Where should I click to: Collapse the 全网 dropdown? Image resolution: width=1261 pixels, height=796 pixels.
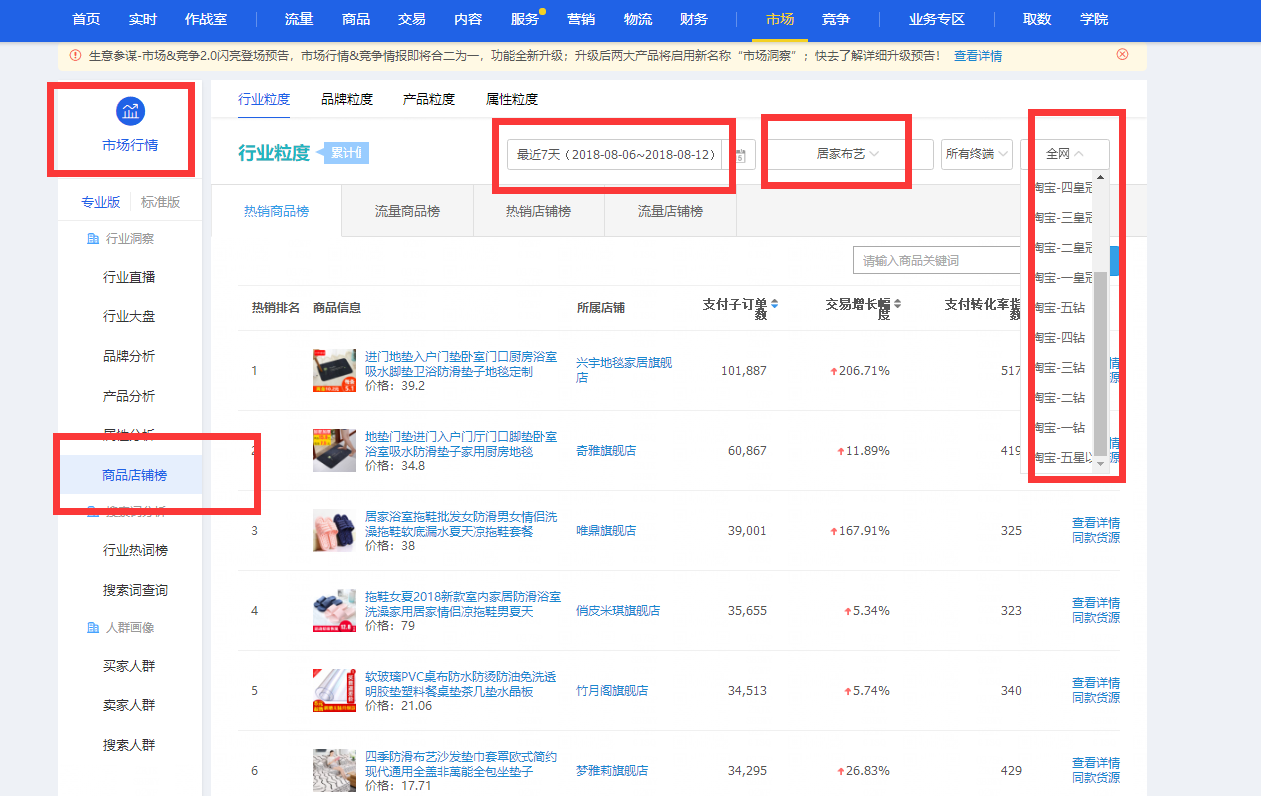[1064, 154]
